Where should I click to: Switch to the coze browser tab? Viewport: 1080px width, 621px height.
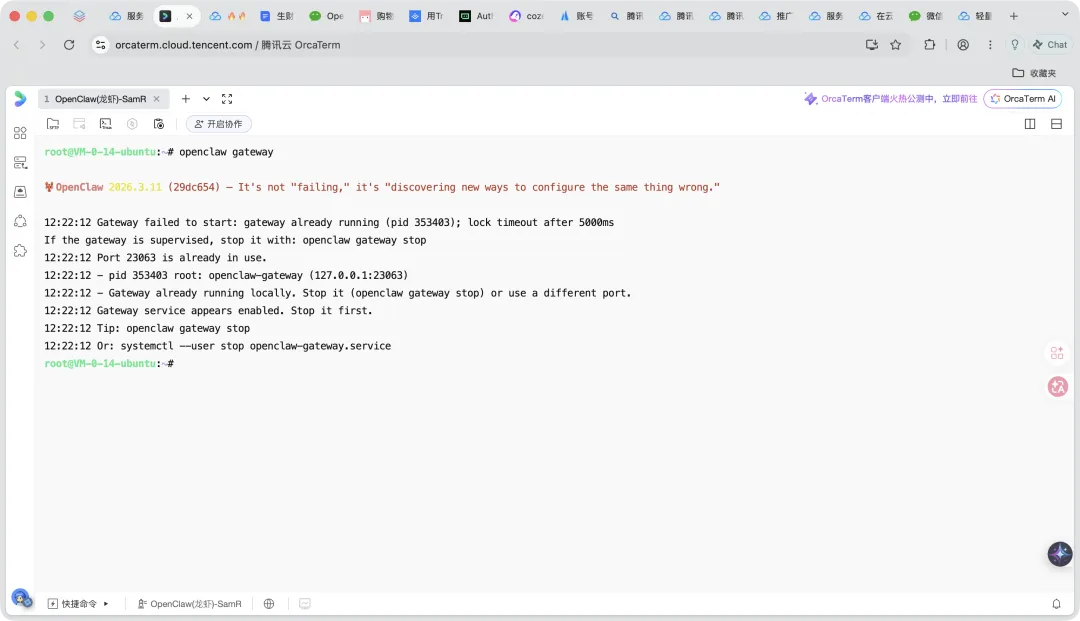pos(526,16)
